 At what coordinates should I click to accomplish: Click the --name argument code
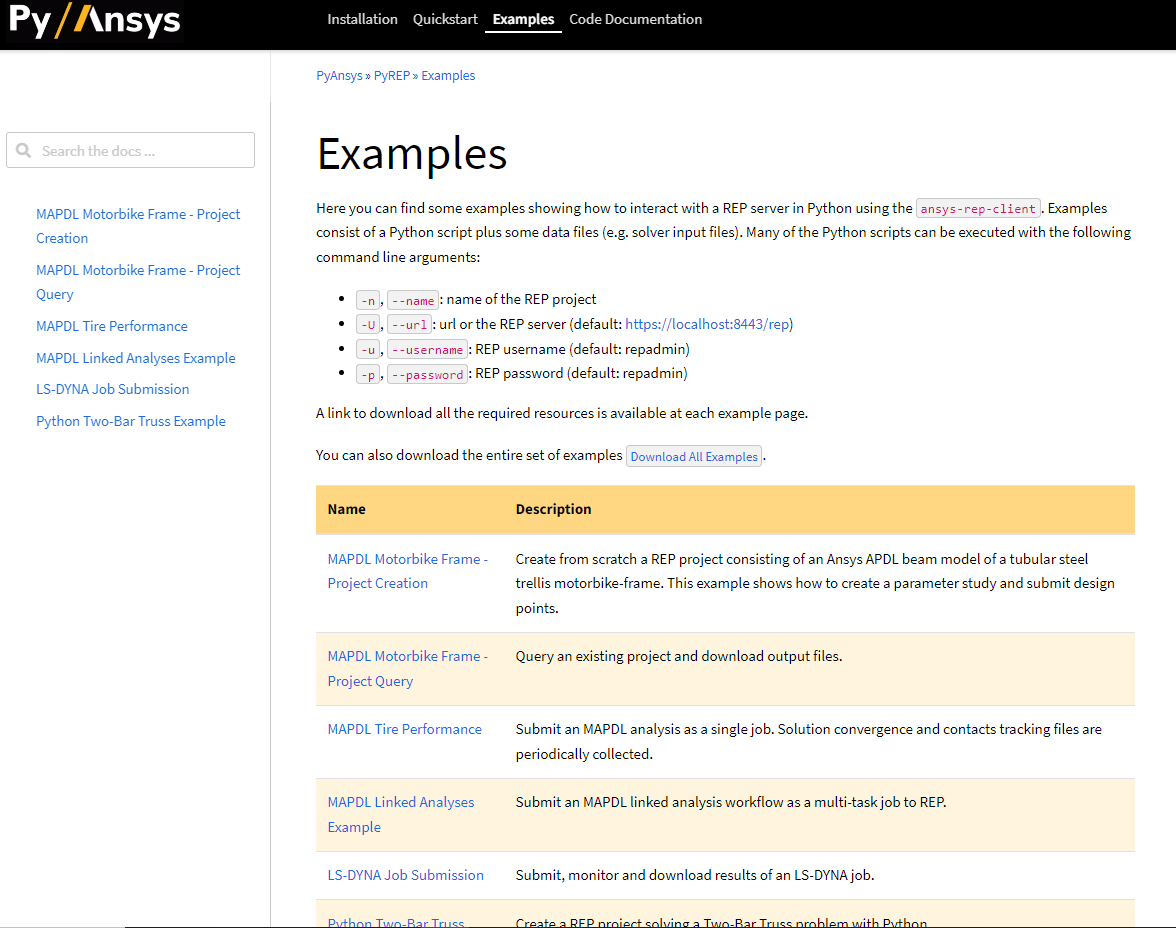(412, 300)
